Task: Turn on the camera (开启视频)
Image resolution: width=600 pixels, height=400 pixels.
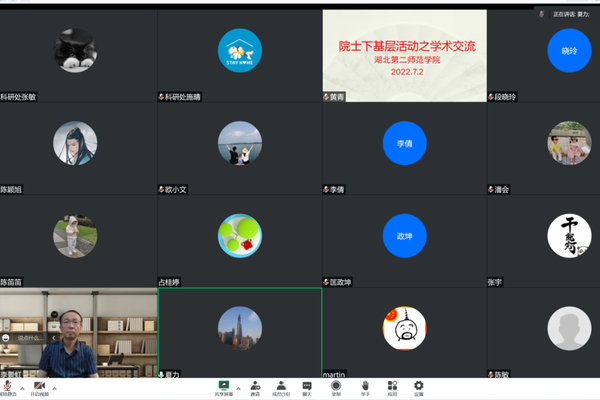Action: click(x=40, y=387)
